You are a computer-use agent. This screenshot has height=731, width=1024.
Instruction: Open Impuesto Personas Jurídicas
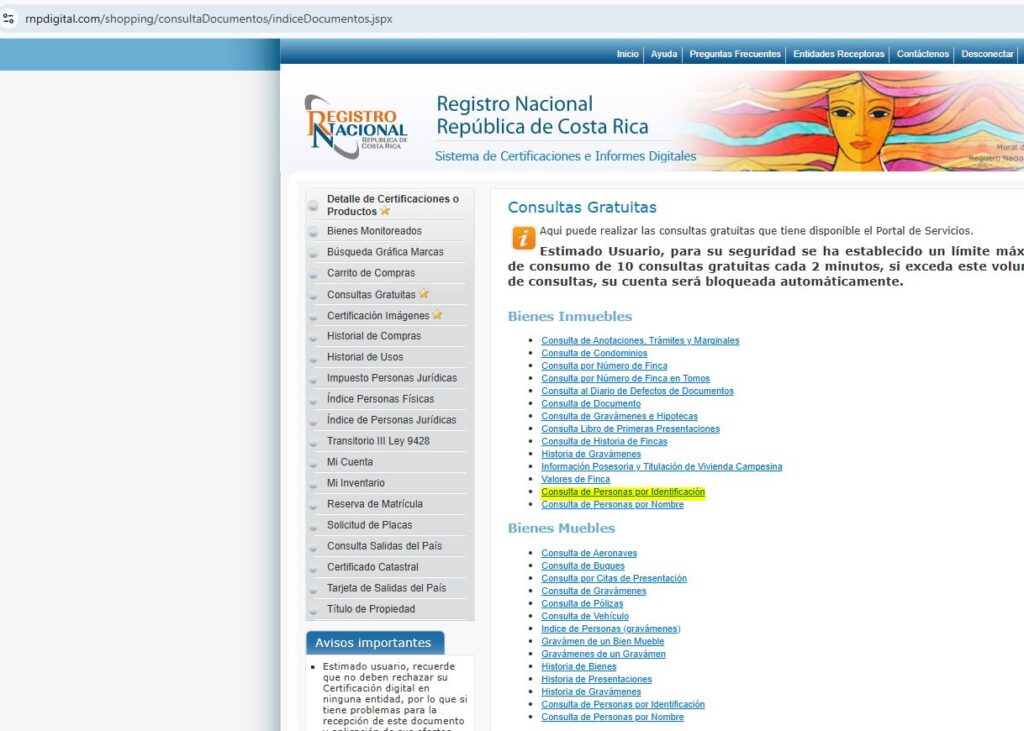point(392,378)
